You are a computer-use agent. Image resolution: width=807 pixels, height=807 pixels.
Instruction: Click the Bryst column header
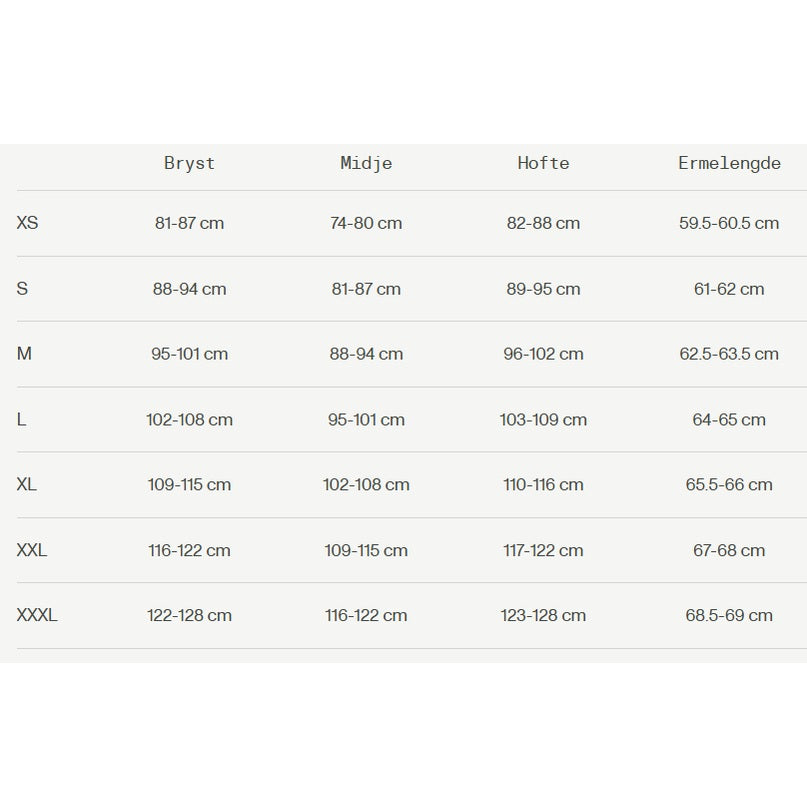tap(189, 163)
